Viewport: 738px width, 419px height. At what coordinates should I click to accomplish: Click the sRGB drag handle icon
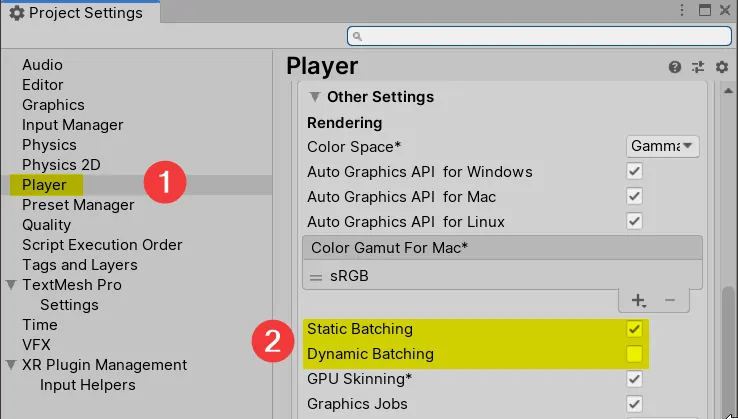314,277
